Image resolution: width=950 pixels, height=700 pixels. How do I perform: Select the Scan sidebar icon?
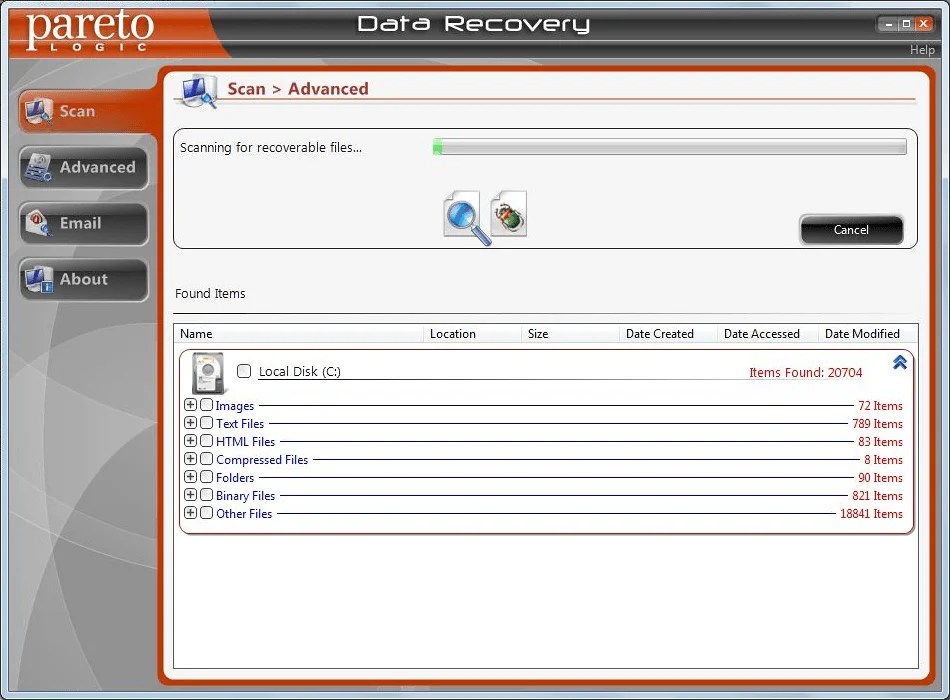coord(40,111)
